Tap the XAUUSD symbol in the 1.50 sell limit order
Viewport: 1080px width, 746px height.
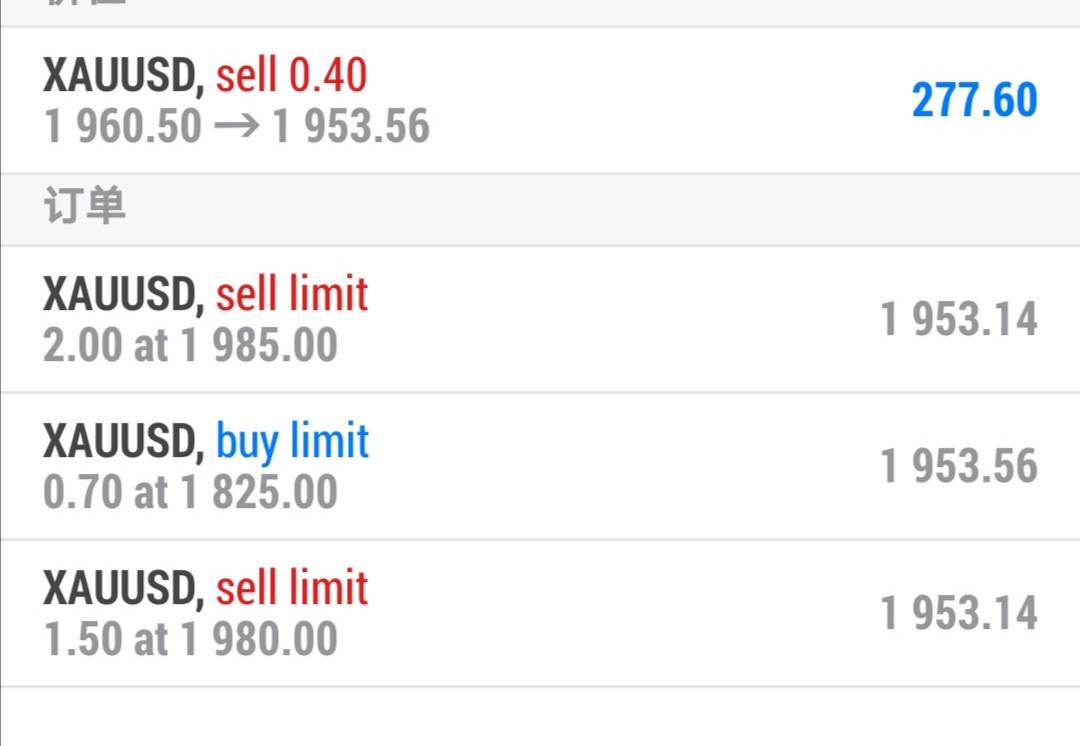tap(123, 588)
